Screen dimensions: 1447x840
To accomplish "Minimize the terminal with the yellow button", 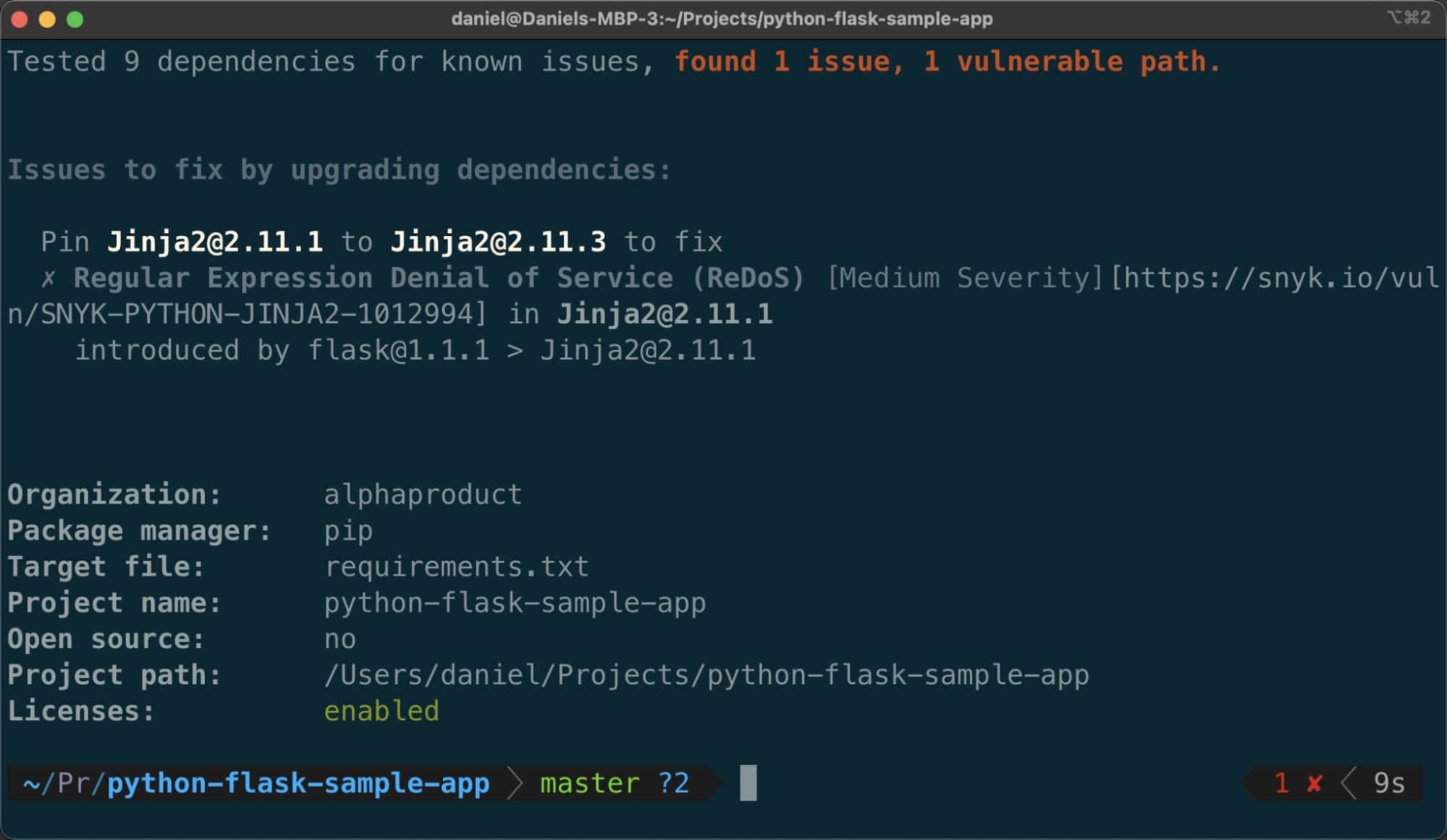I will (46, 20).
